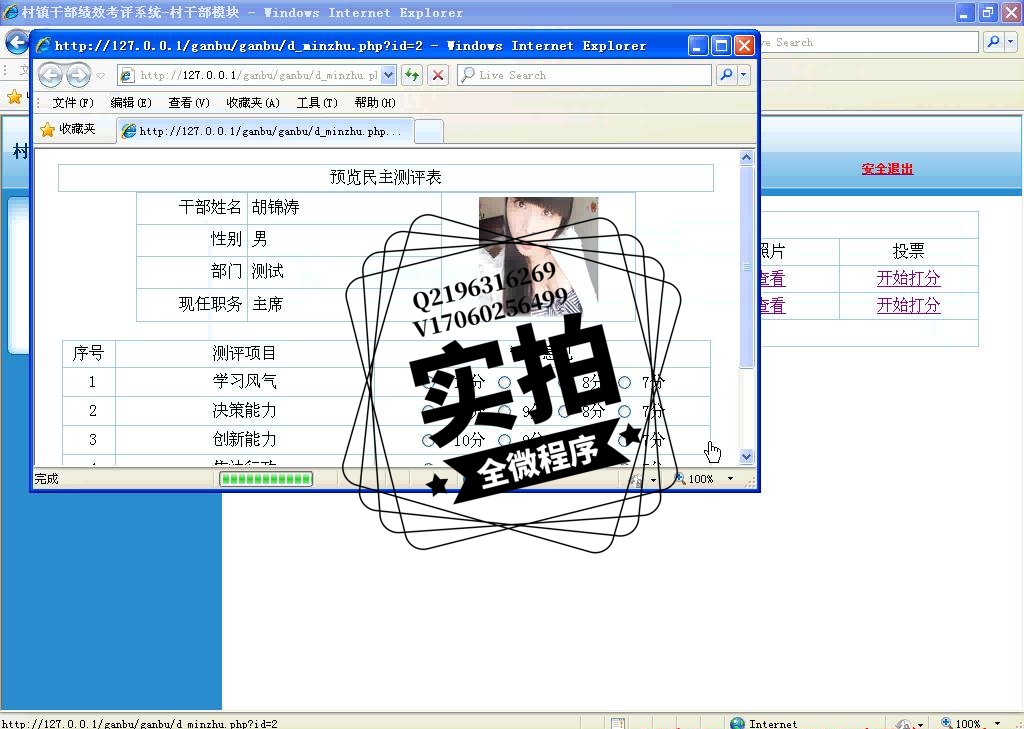Open the 文件(F) menu
Image resolution: width=1024 pixels, height=729 pixels.
click(x=73, y=103)
